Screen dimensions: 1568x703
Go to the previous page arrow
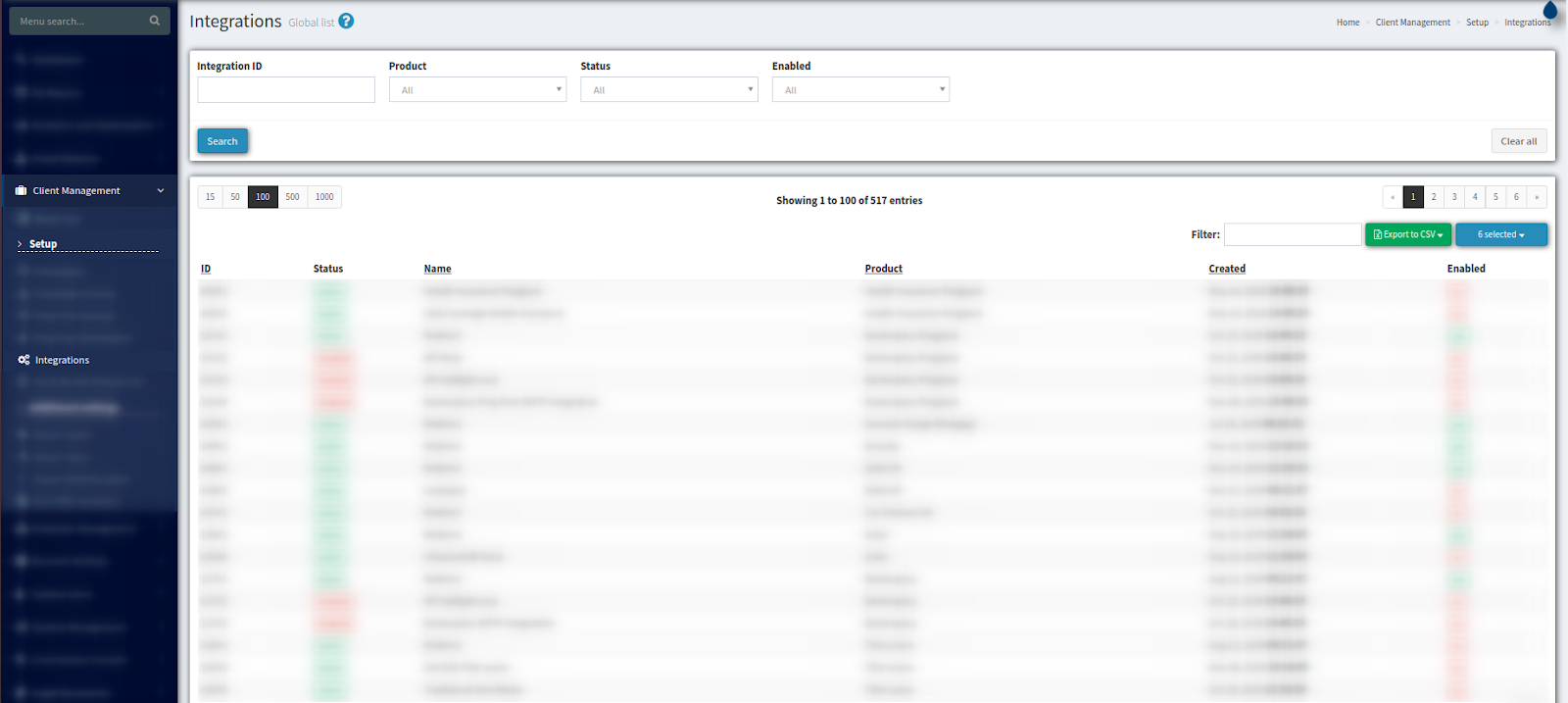click(x=1393, y=197)
